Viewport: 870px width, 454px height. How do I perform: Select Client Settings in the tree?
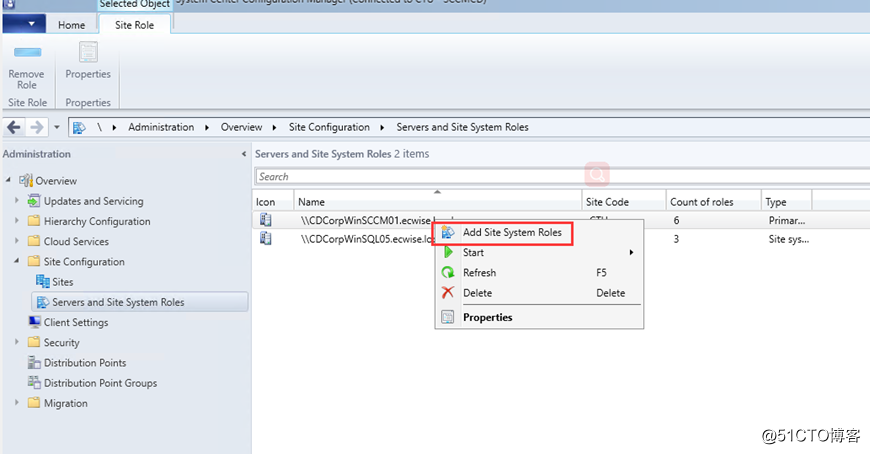(x=76, y=322)
